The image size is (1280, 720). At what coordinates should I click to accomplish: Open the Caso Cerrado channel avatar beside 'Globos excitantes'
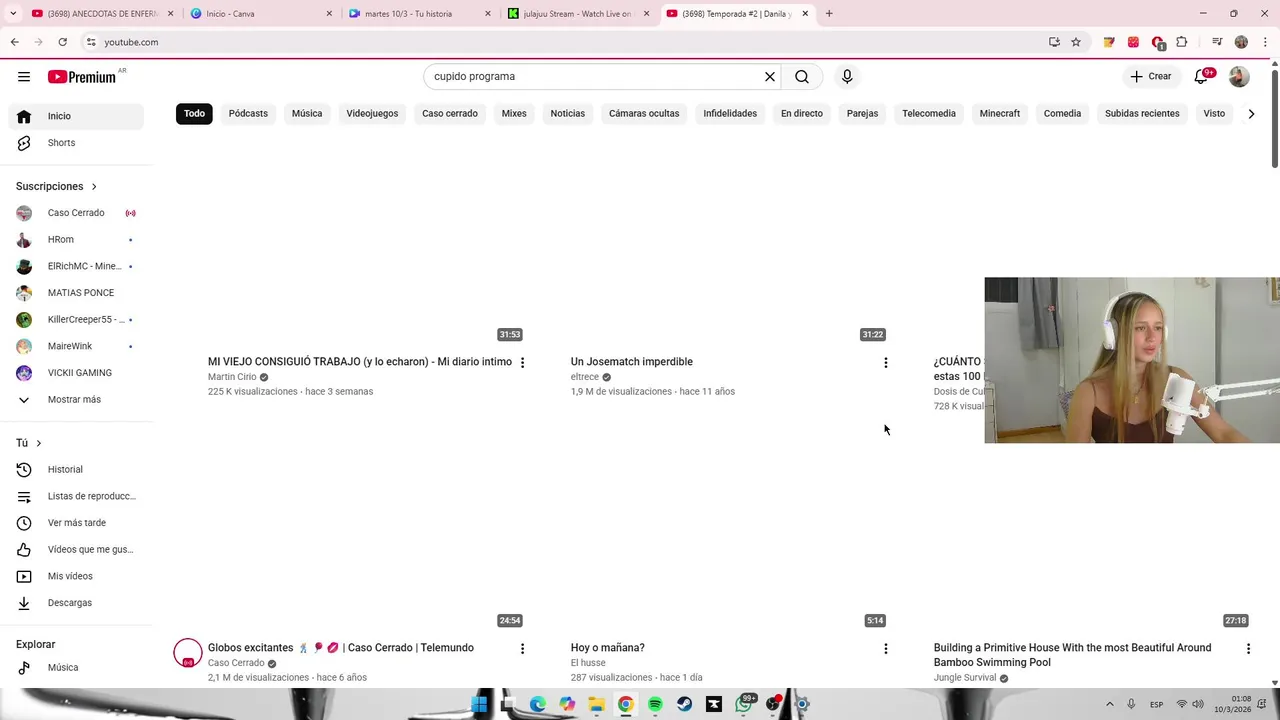pyautogui.click(x=188, y=653)
